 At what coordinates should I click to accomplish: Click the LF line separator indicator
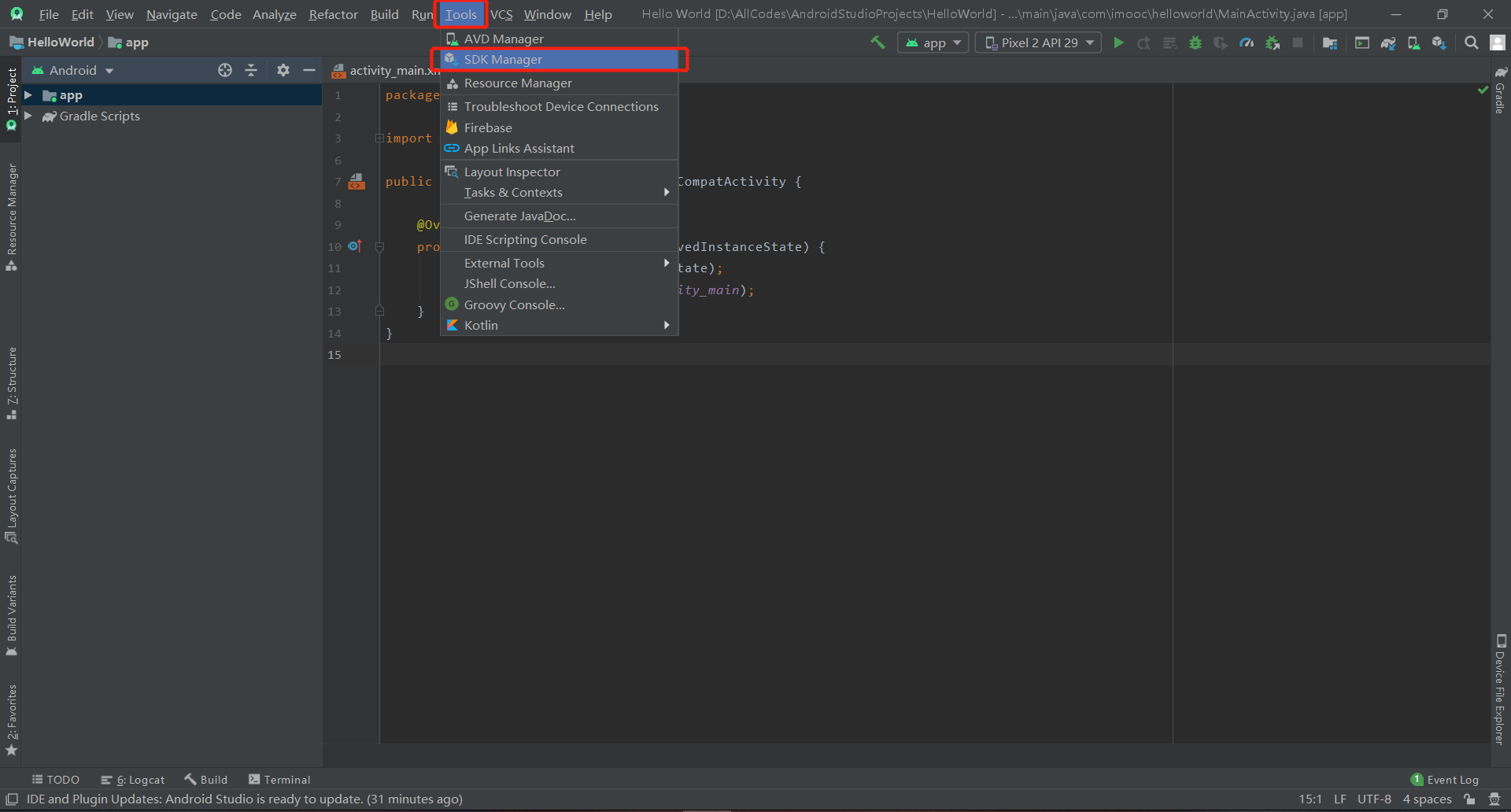pos(1339,799)
